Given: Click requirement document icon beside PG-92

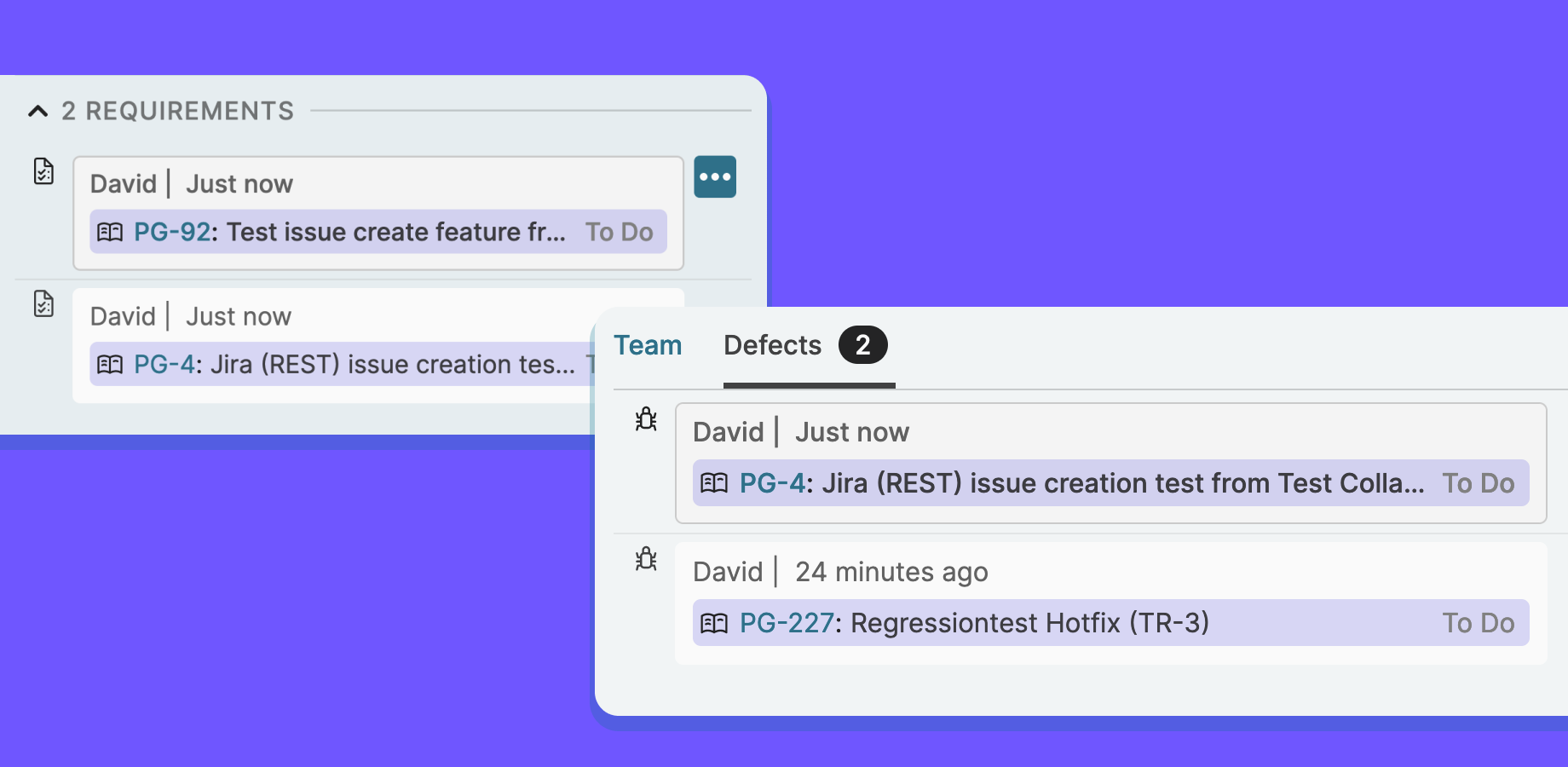Looking at the screenshot, I should coord(43,171).
